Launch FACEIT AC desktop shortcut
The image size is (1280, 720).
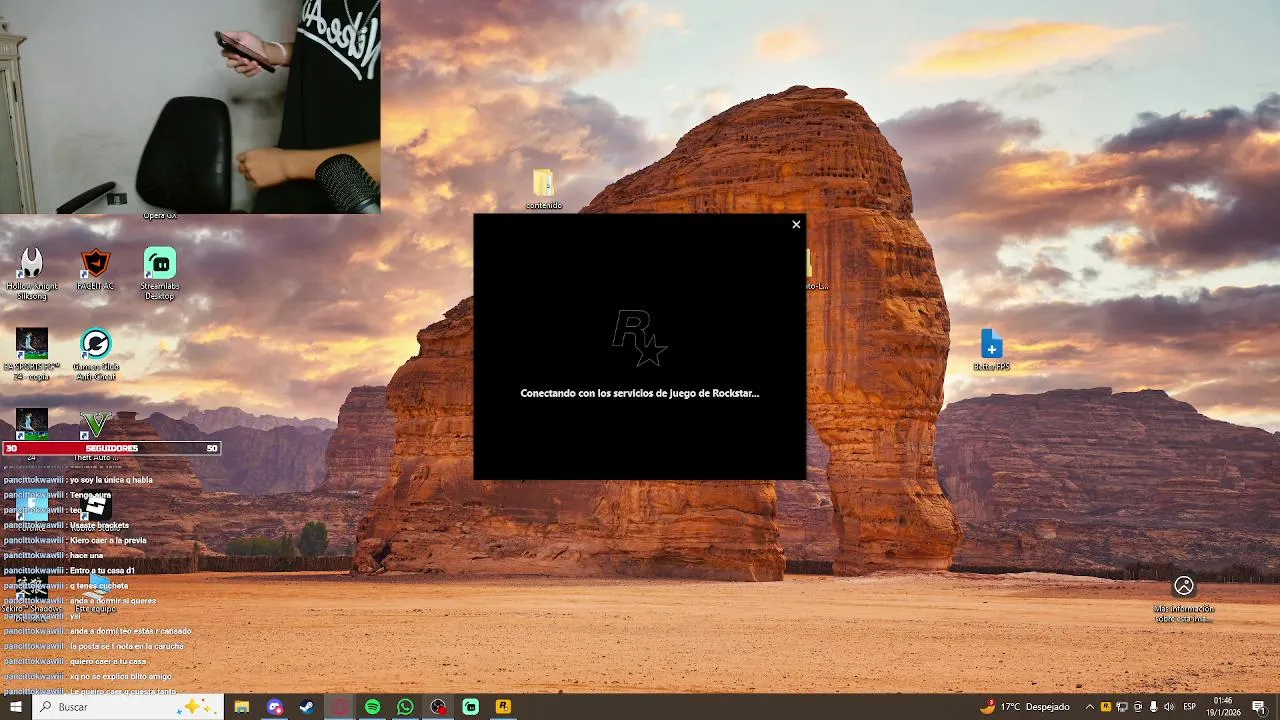95,270
